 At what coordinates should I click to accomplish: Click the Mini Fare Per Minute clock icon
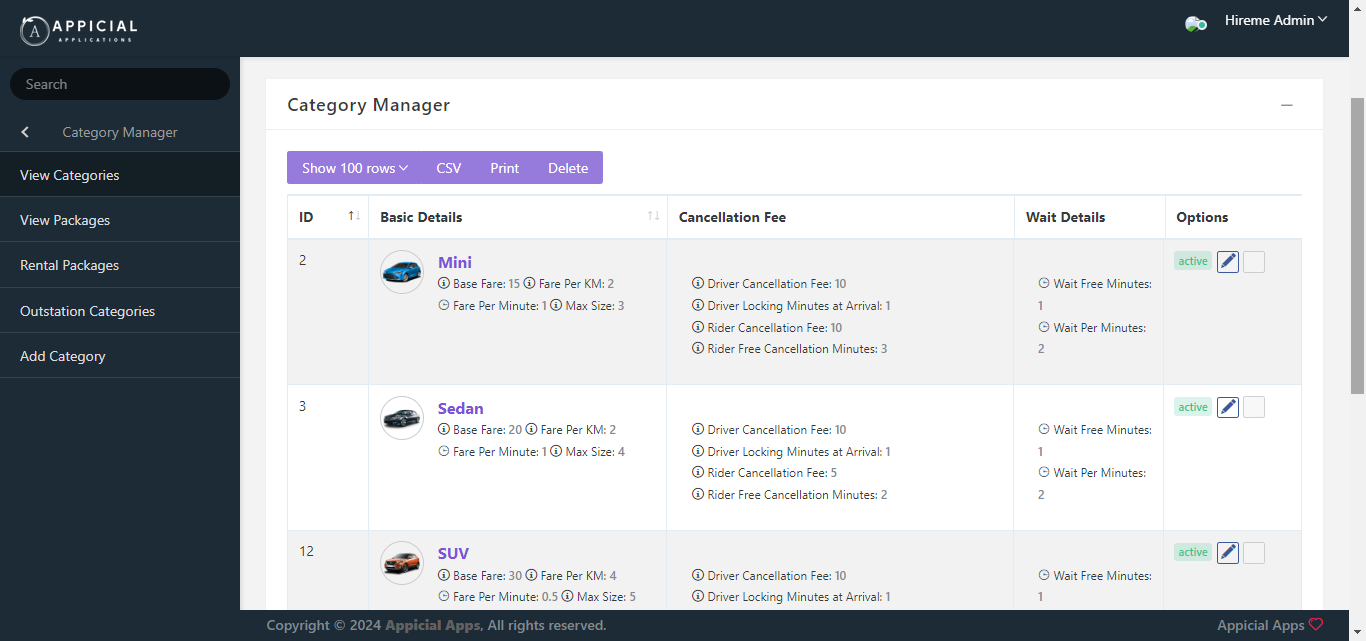(444, 306)
